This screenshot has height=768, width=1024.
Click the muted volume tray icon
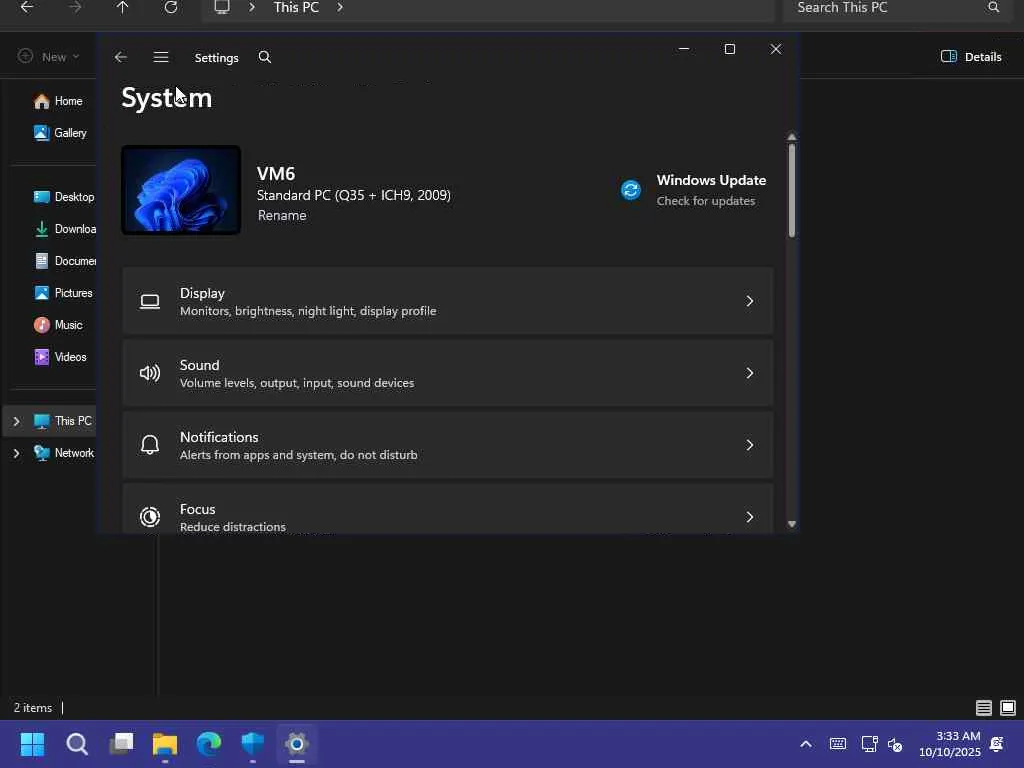click(x=895, y=744)
